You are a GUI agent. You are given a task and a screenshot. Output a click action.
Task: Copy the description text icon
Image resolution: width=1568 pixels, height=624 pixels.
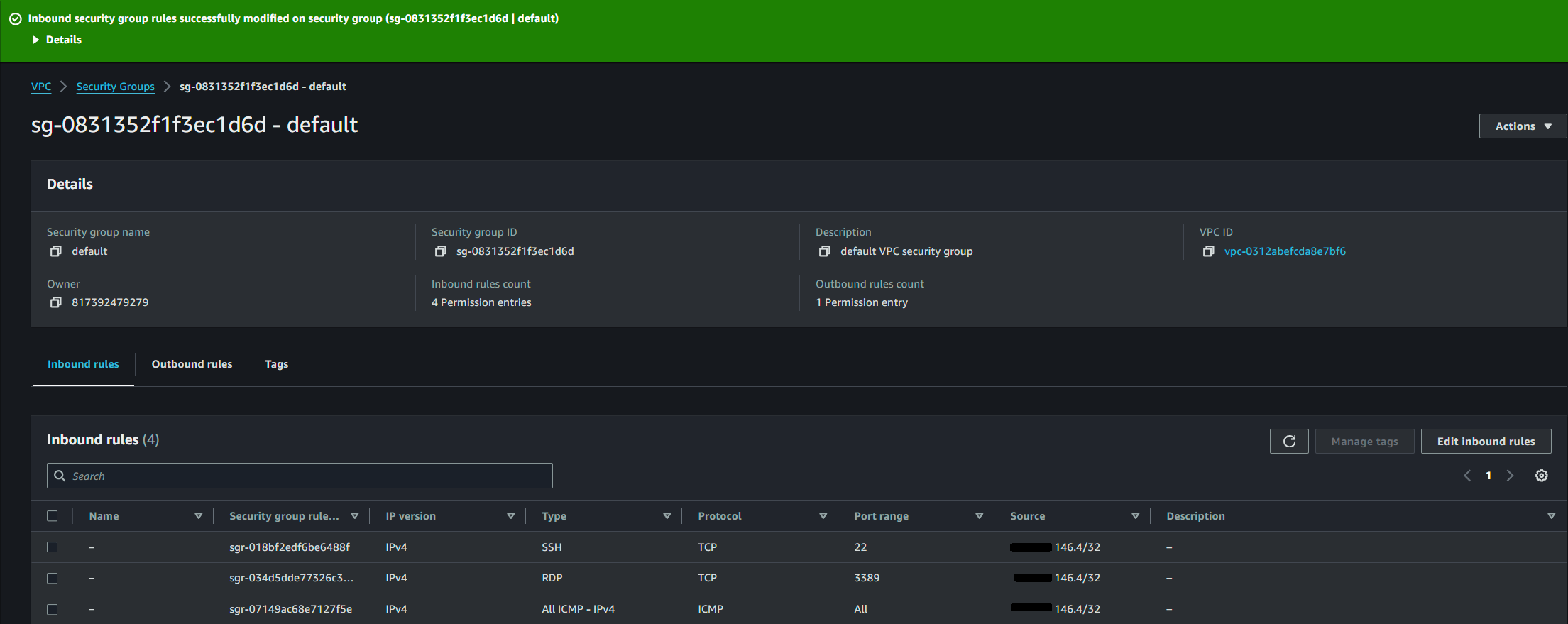[x=824, y=251]
